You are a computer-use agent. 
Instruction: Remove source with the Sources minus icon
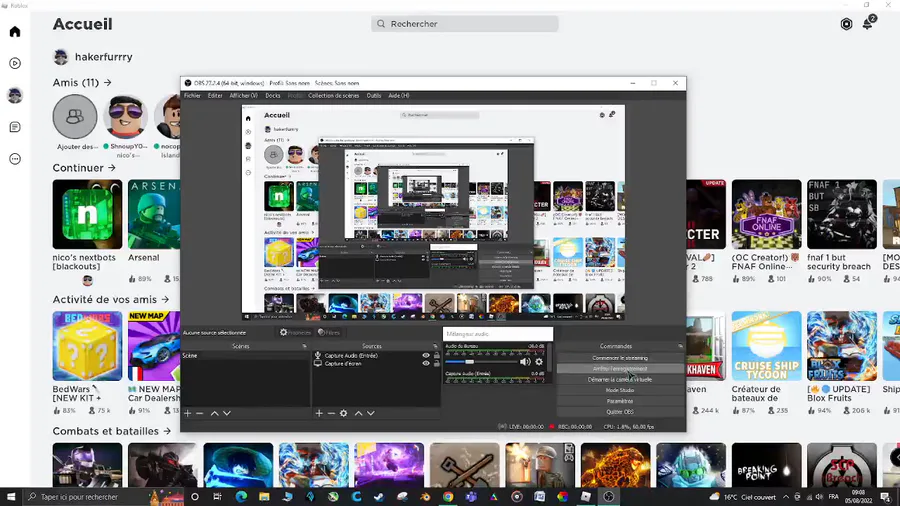pos(331,413)
